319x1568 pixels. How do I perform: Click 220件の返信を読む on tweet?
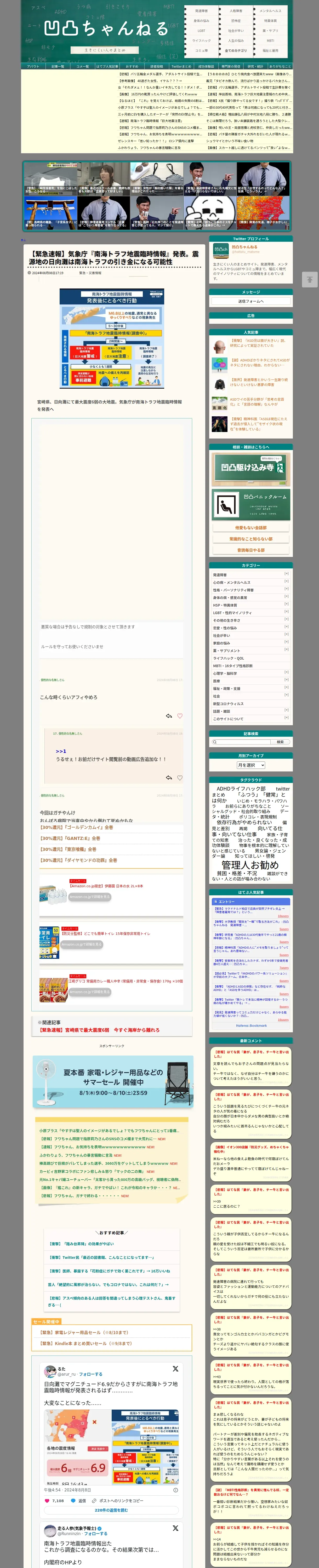pos(111,1510)
